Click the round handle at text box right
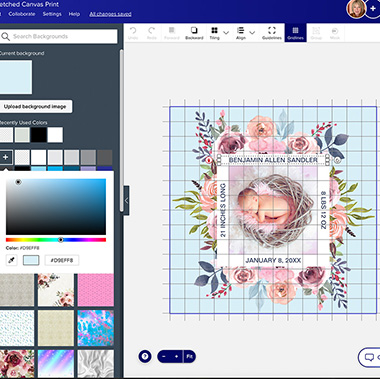Screen dimensions: 380x379 [337, 160]
